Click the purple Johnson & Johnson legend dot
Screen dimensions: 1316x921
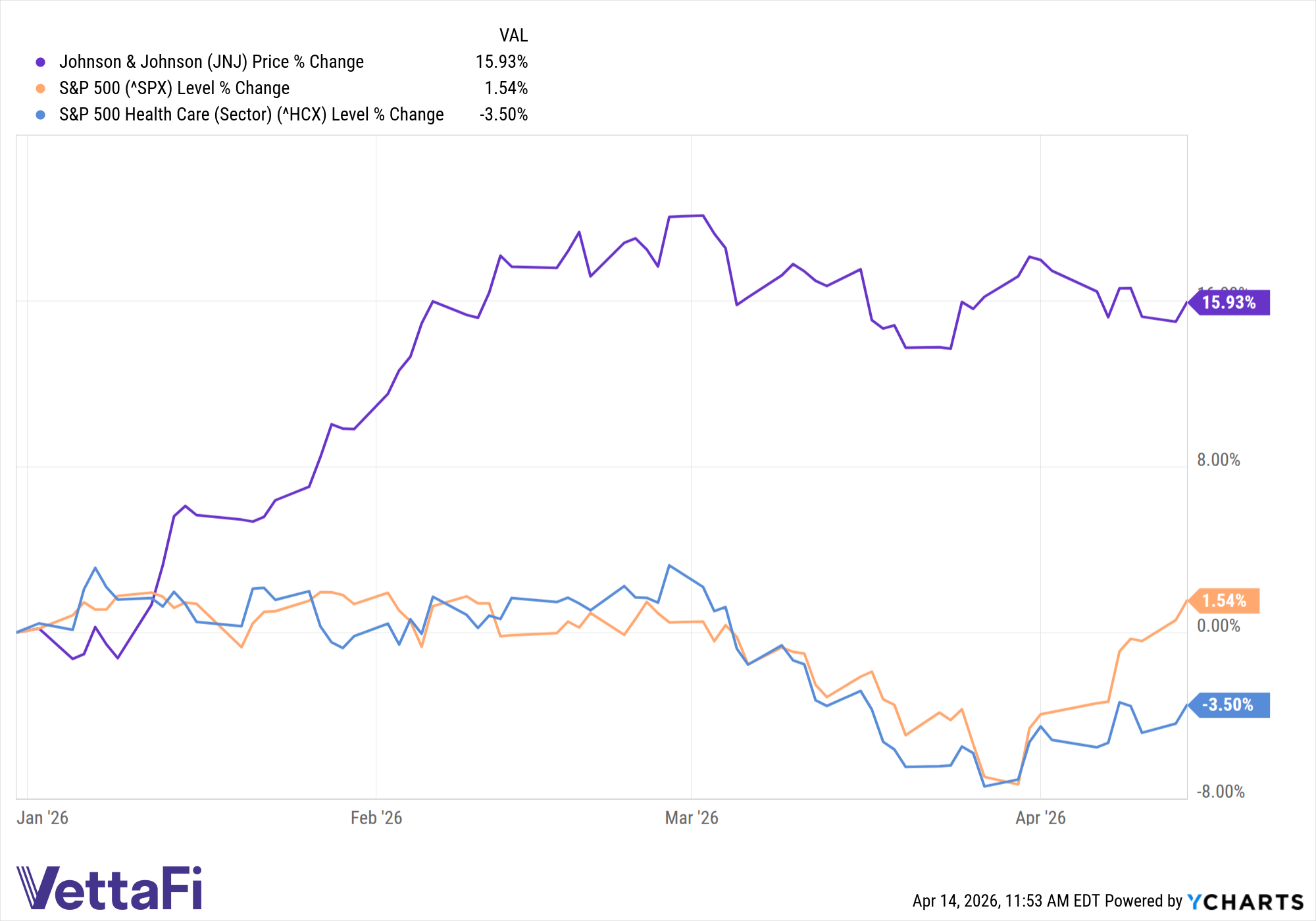tap(41, 63)
